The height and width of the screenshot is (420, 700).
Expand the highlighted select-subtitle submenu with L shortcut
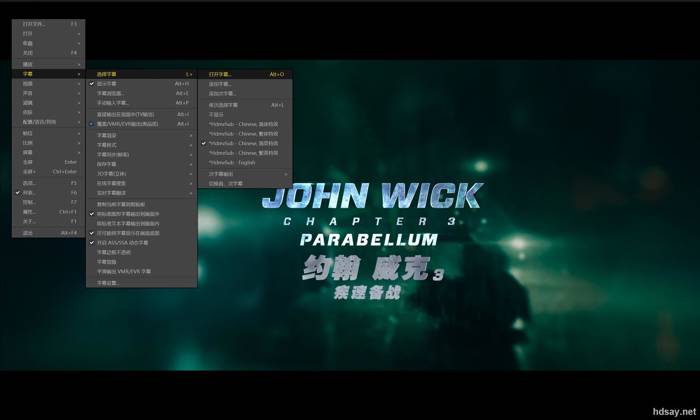[x=142, y=74]
